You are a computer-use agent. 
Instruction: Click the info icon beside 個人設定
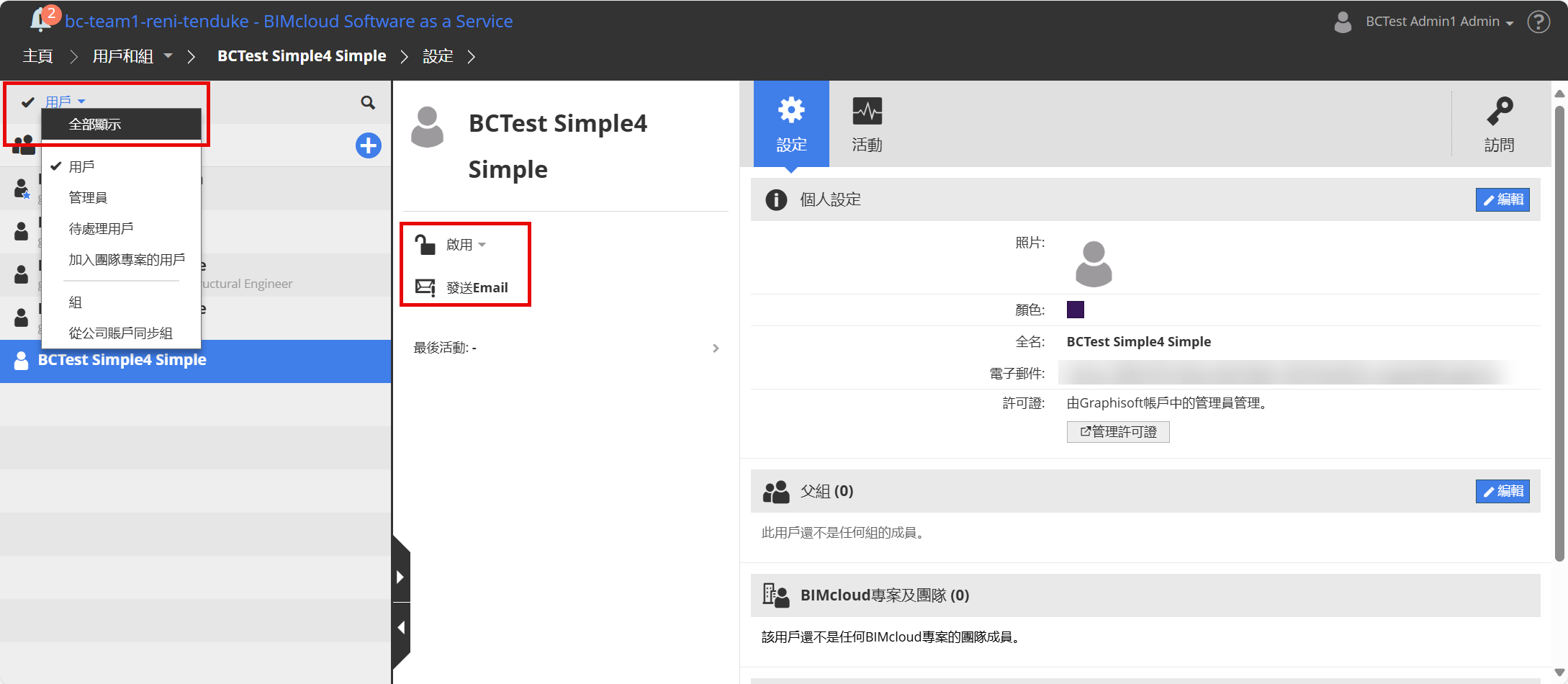776,199
